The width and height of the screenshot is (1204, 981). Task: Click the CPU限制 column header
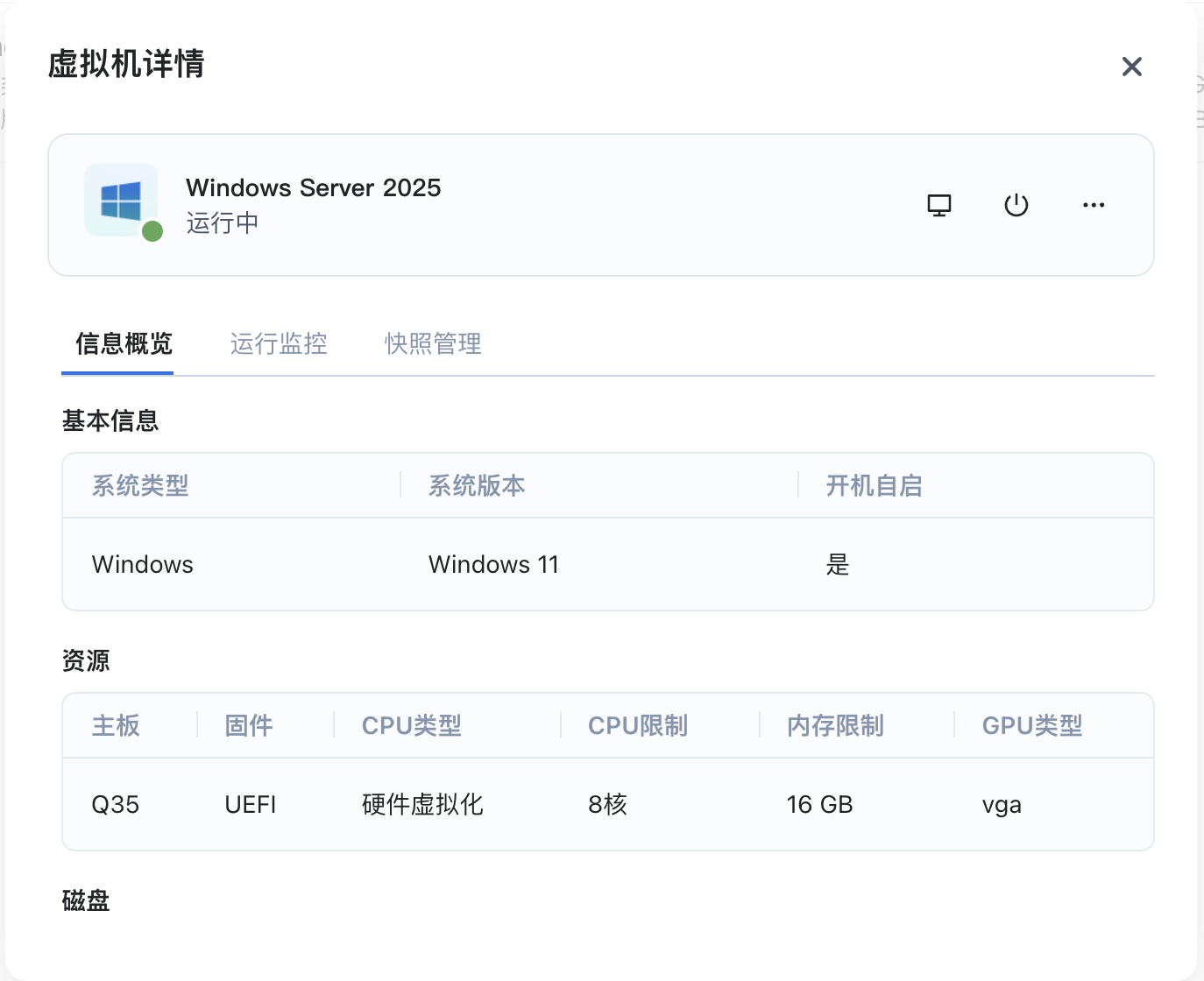click(638, 725)
